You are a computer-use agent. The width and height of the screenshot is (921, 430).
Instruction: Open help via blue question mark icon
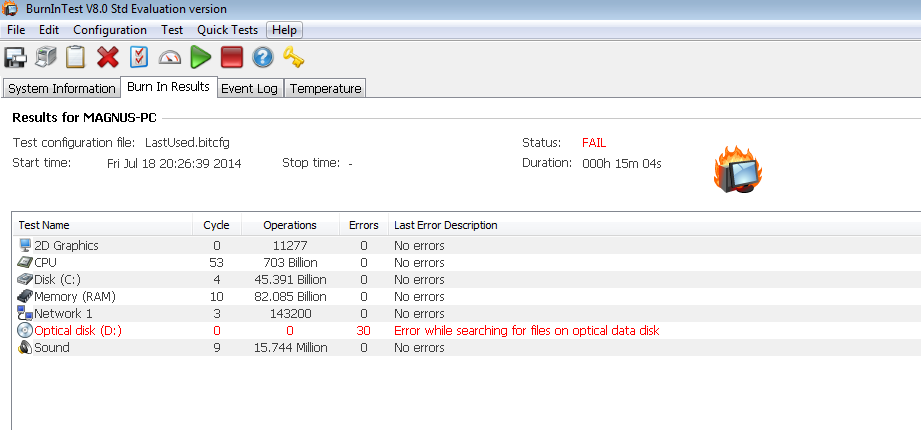coord(263,57)
